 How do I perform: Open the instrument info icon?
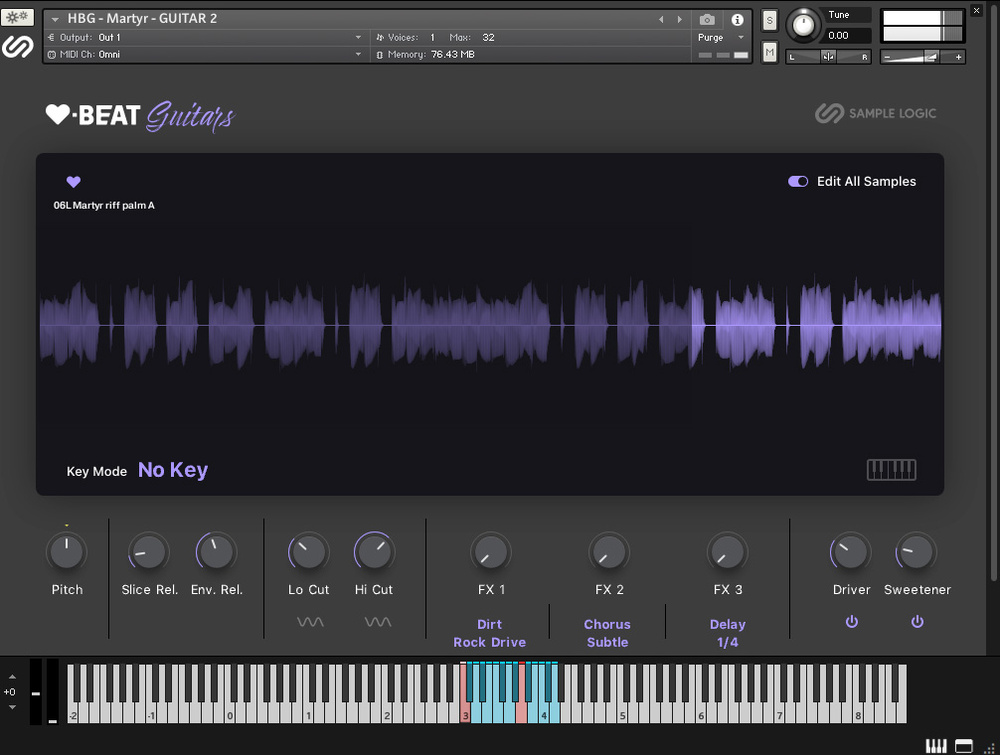737,20
